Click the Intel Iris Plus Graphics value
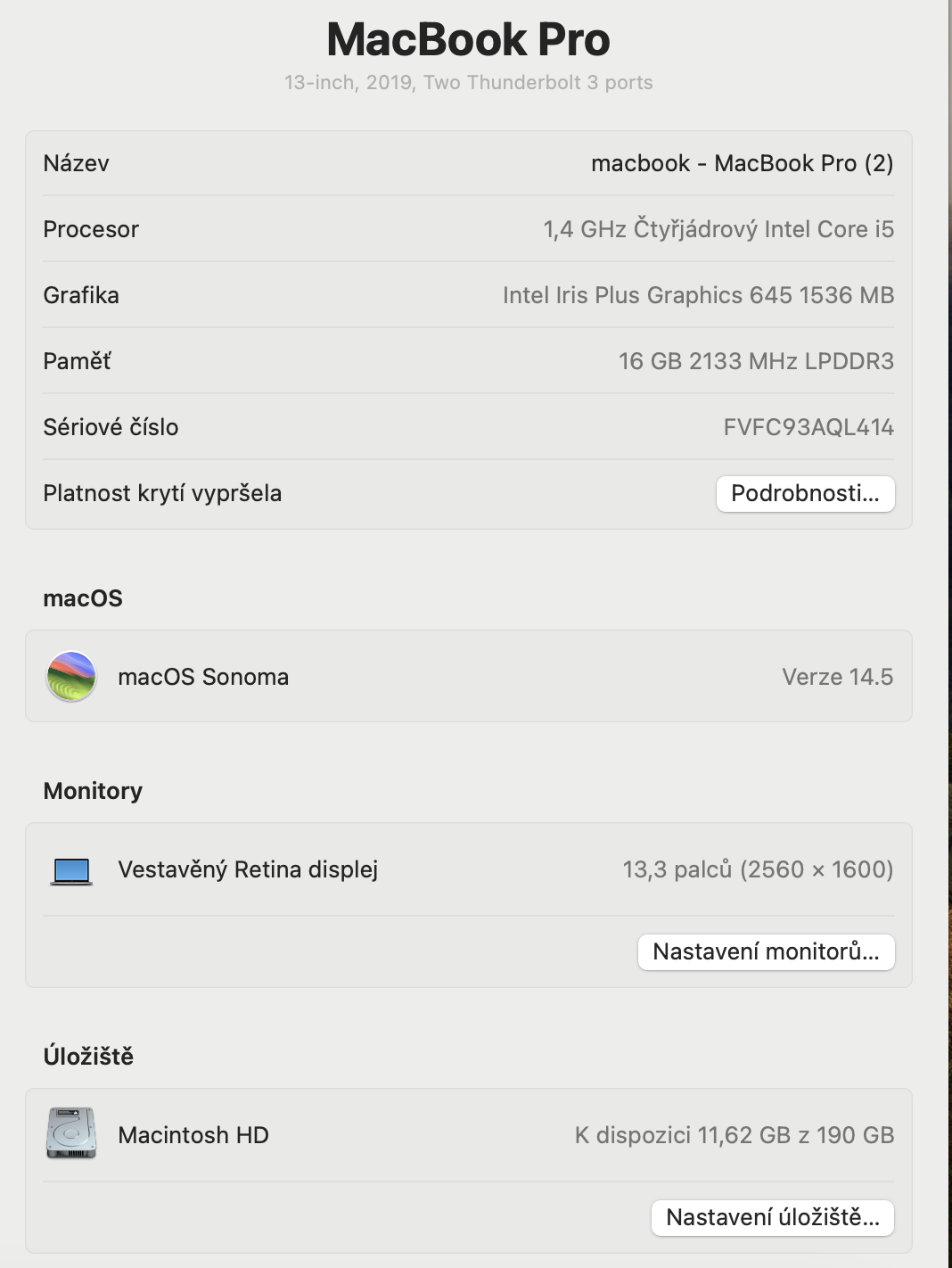Screen dimensions: 952x1268 [x=698, y=295]
